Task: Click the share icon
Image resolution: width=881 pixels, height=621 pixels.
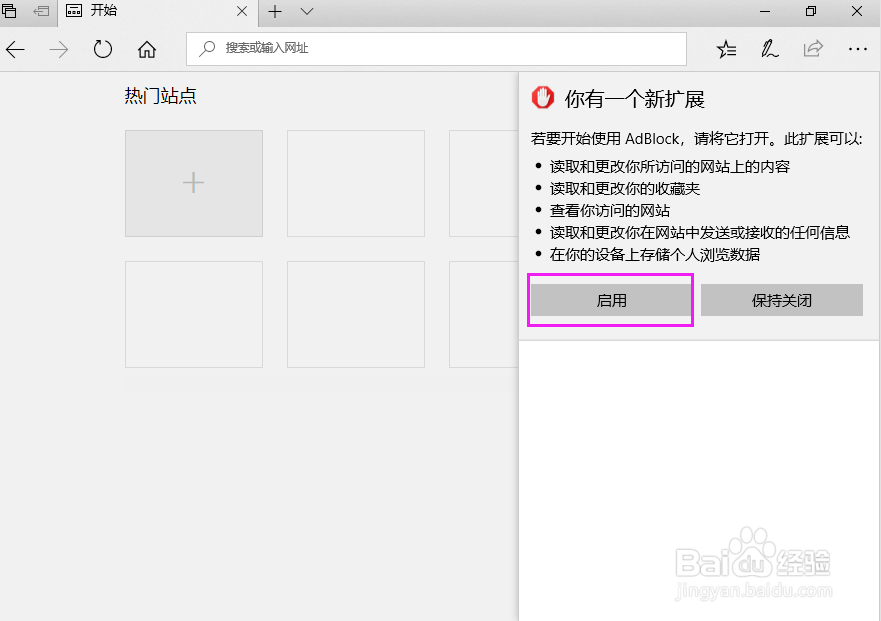Action: pos(813,49)
